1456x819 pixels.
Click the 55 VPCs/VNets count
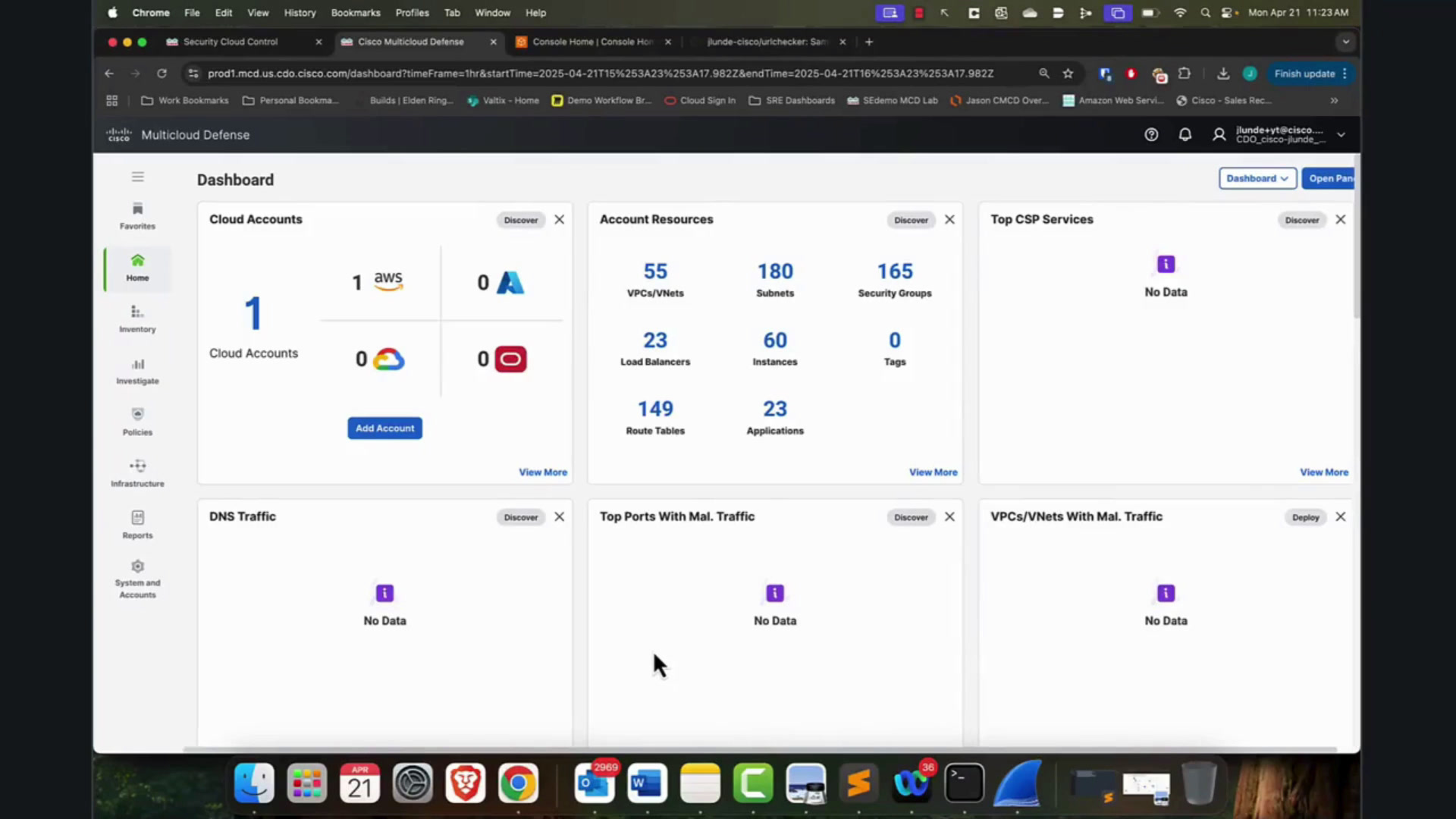pyautogui.click(x=655, y=271)
